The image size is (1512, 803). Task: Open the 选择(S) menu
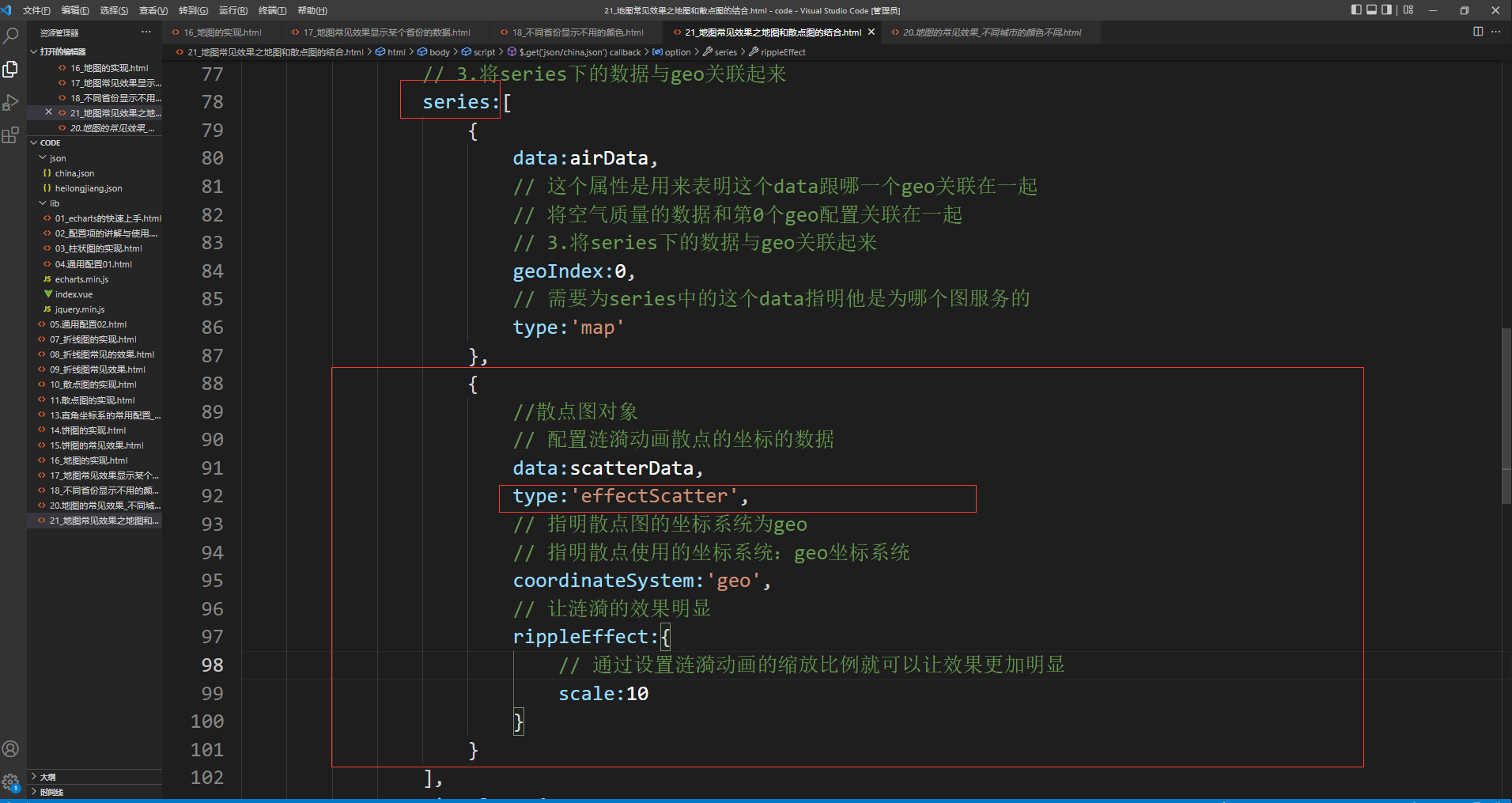tap(115, 10)
